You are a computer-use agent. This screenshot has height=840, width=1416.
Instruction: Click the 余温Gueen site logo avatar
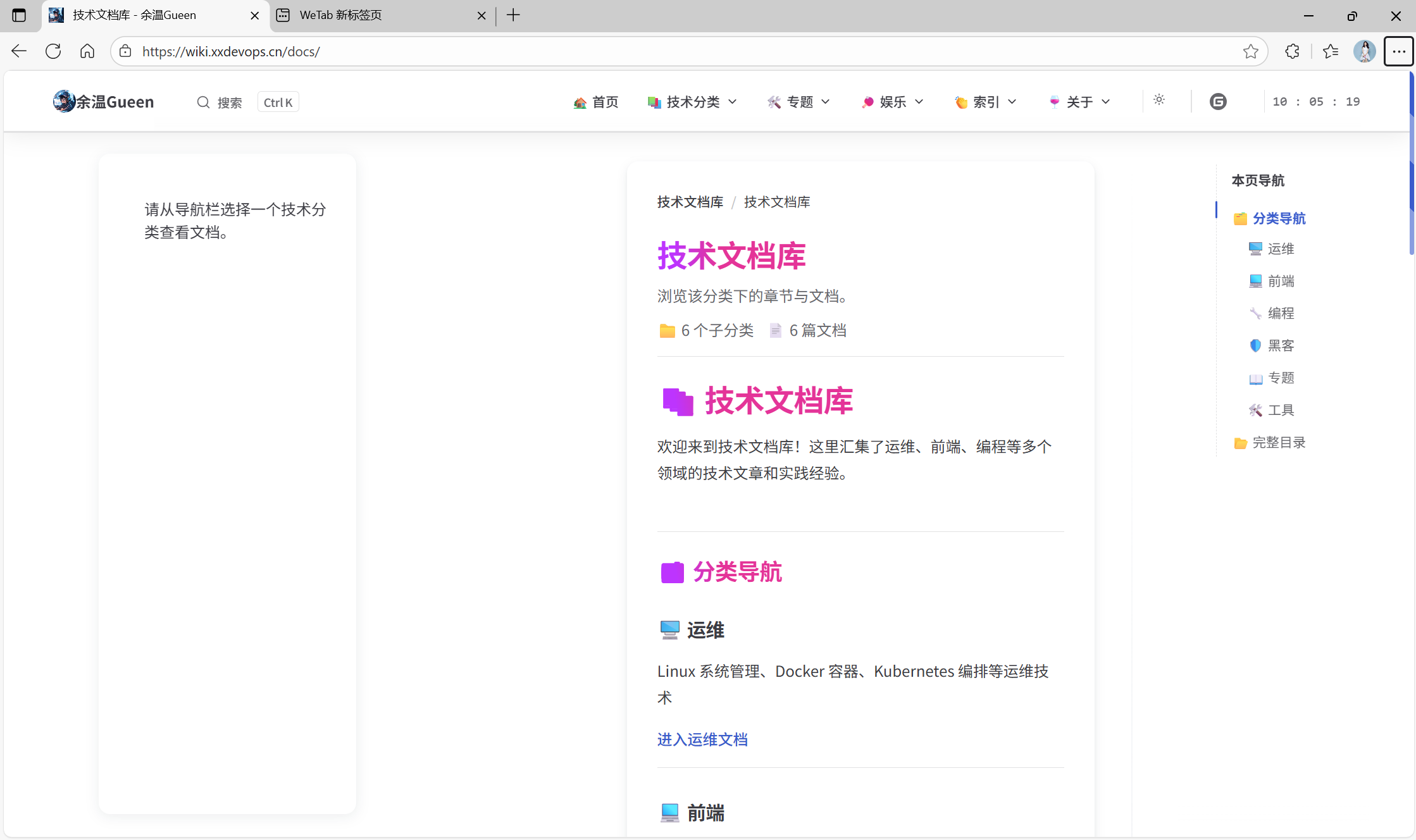[63, 101]
